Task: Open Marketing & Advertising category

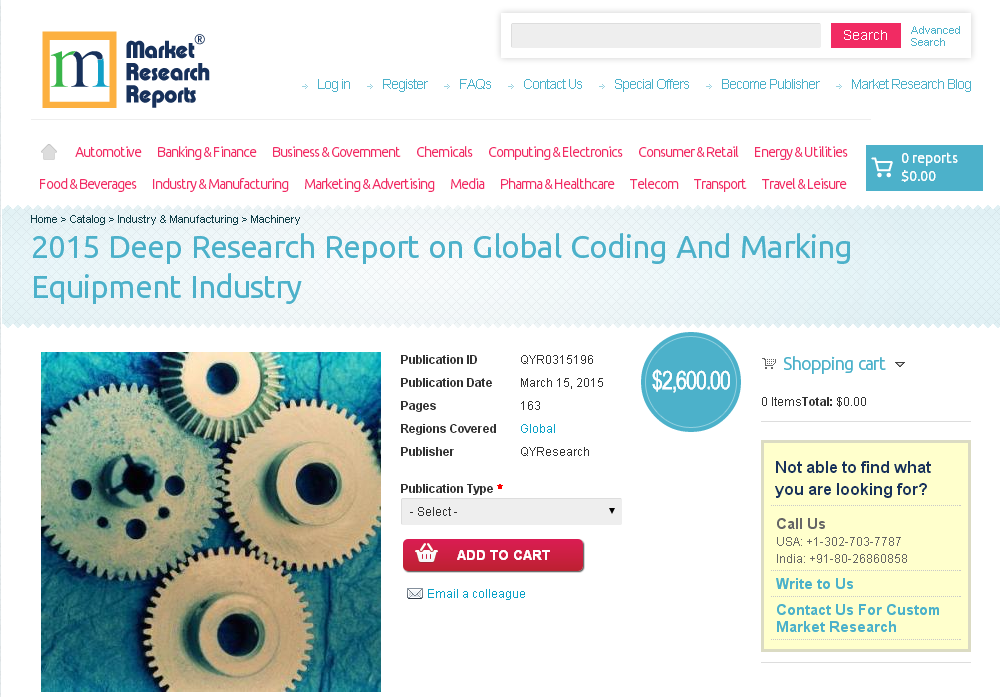Action: coord(369,184)
